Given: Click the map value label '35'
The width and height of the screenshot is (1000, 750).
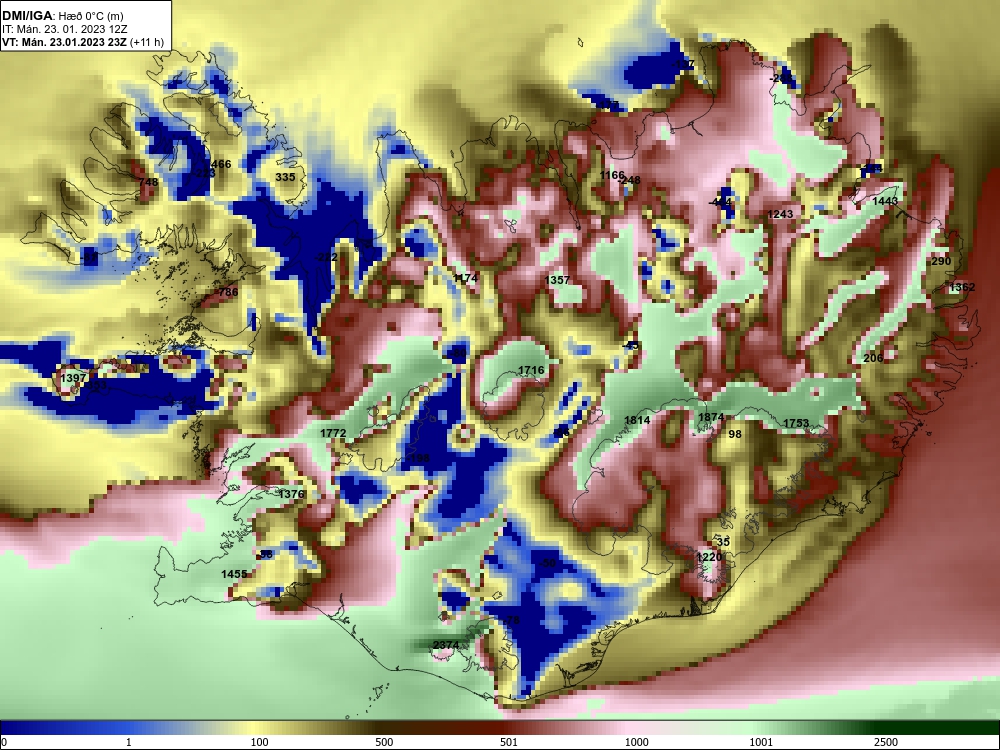Looking at the screenshot, I should 723,542.
